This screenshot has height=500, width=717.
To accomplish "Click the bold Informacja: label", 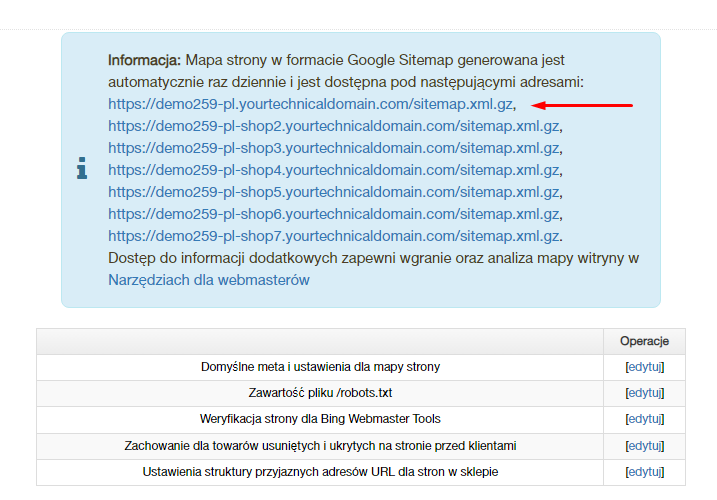I will pyautogui.click(x=144, y=60).
